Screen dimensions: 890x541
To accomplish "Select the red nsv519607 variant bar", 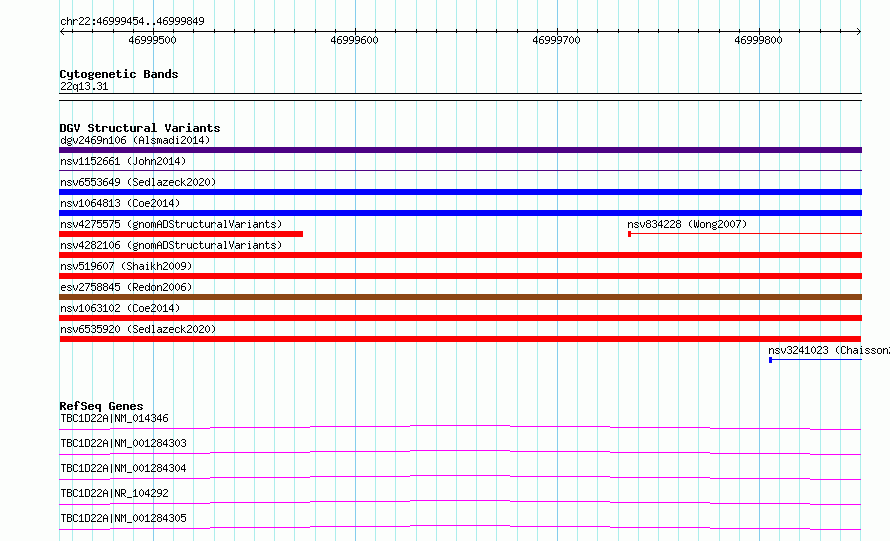I will click(460, 276).
